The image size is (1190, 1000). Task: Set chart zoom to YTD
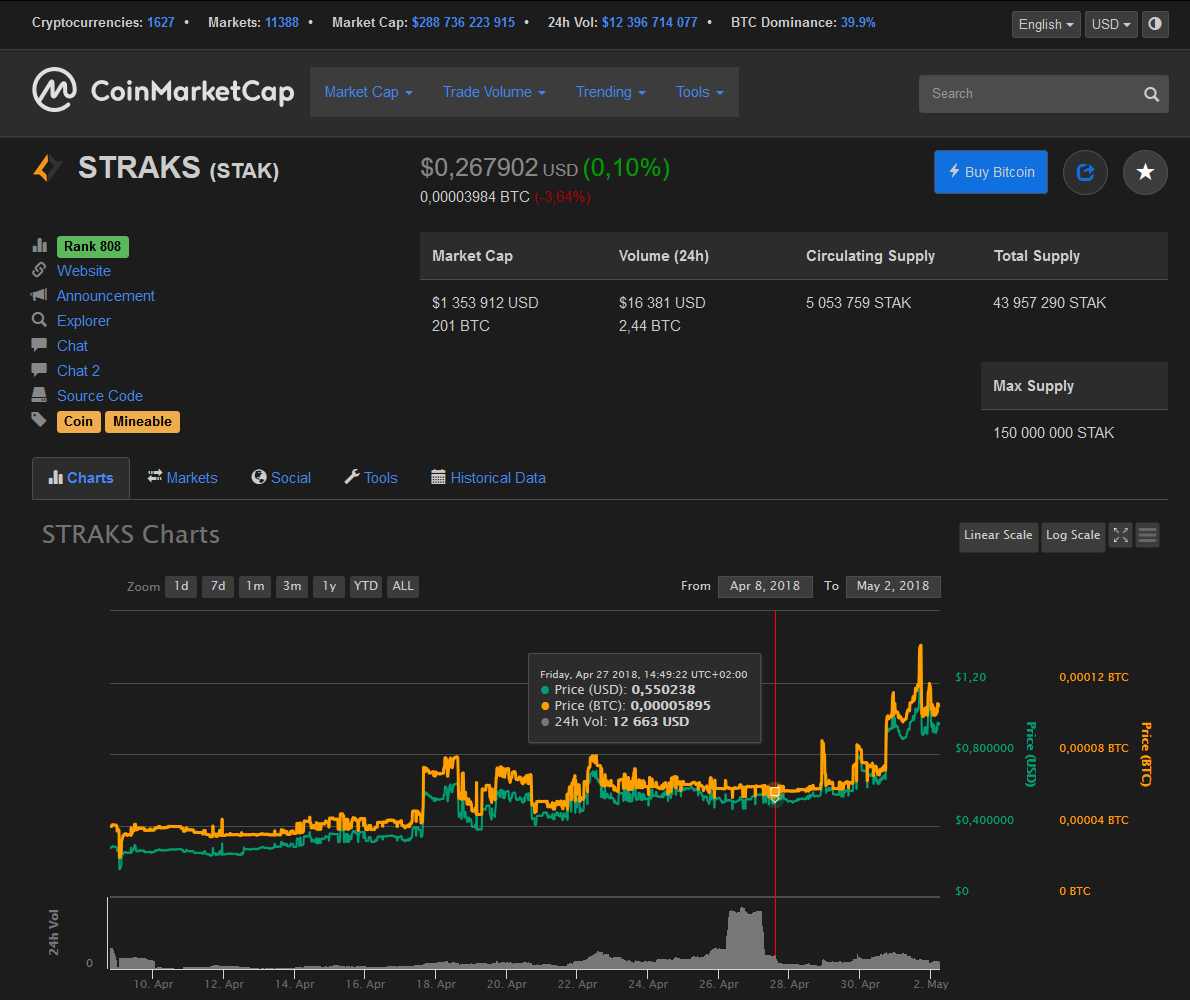(366, 586)
